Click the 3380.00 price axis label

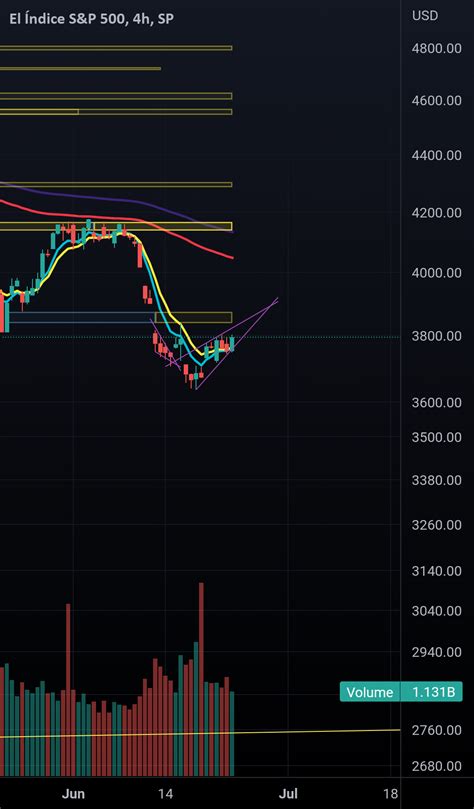[436, 480]
